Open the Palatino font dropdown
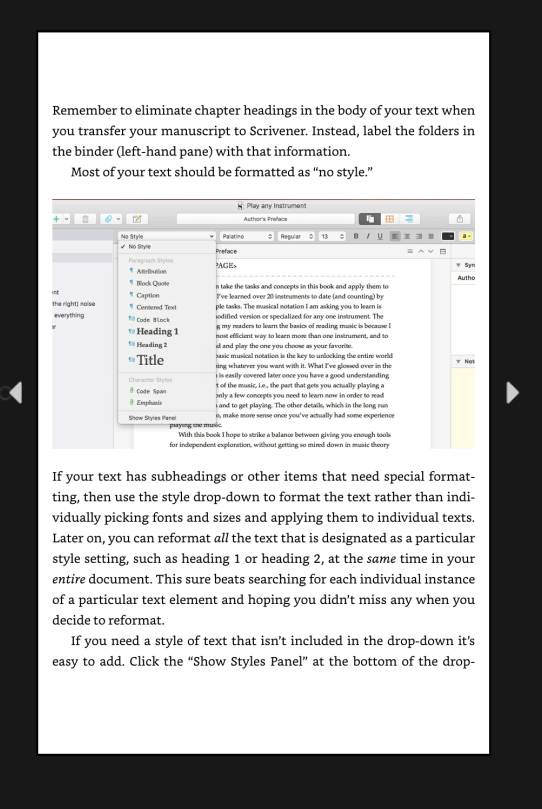The image size is (542, 809). click(247, 236)
